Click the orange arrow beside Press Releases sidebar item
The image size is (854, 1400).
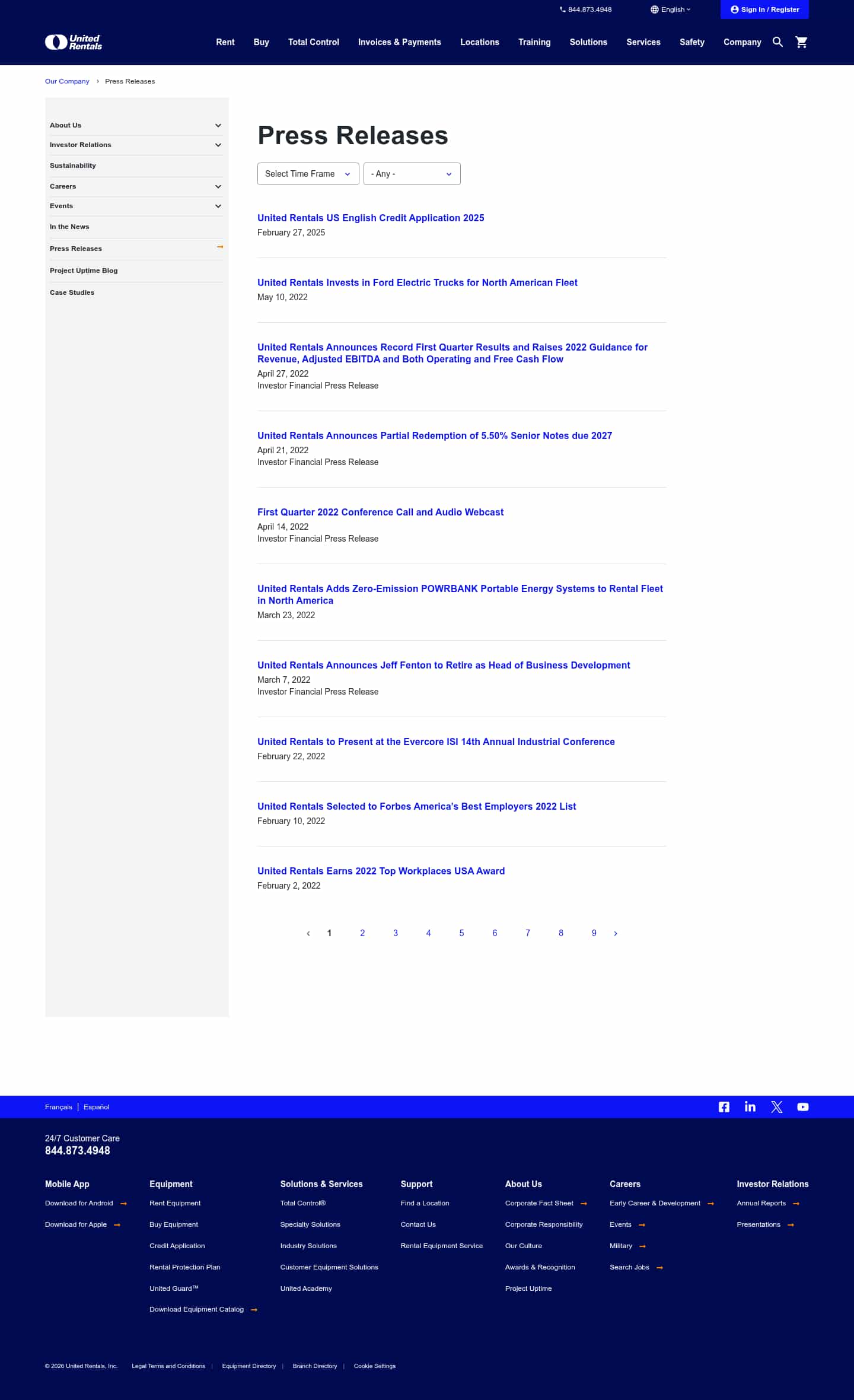click(x=220, y=247)
